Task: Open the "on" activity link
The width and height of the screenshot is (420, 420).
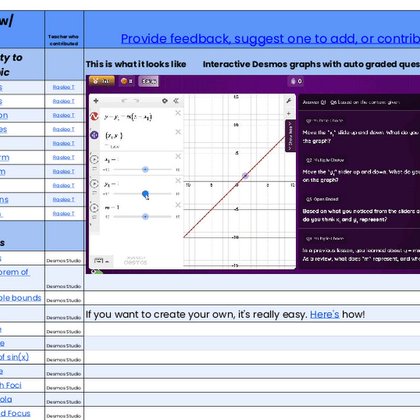Action: [4, 115]
